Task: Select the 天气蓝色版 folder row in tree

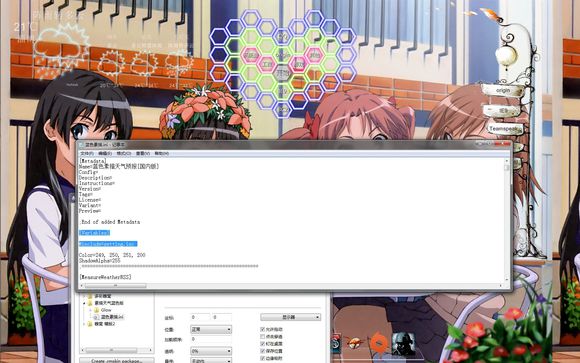Action: [x=106, y=303]
